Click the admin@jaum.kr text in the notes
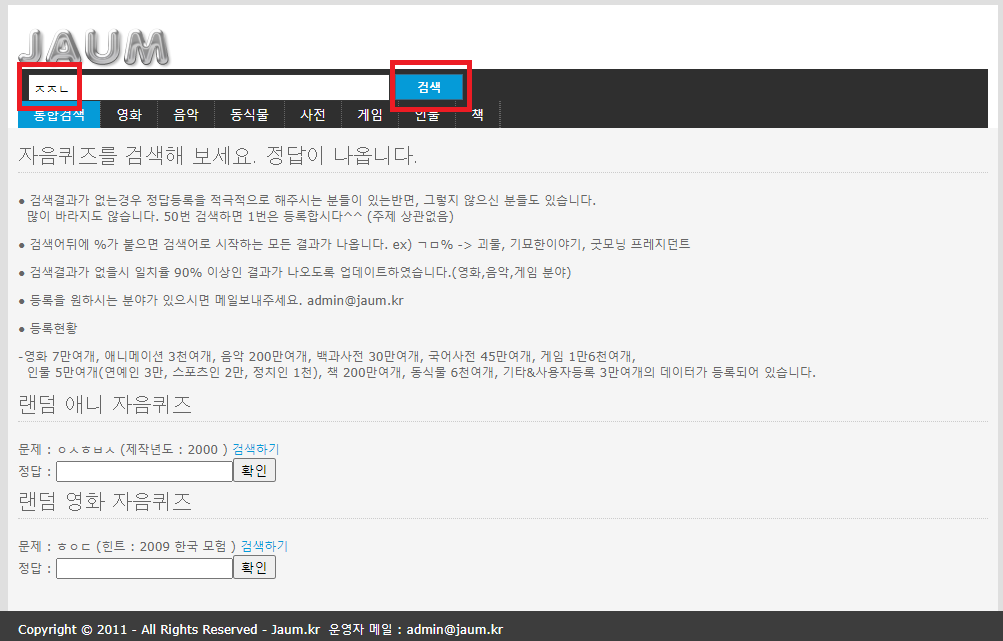This screenshot has height=641, width=1003. point(355,301)
